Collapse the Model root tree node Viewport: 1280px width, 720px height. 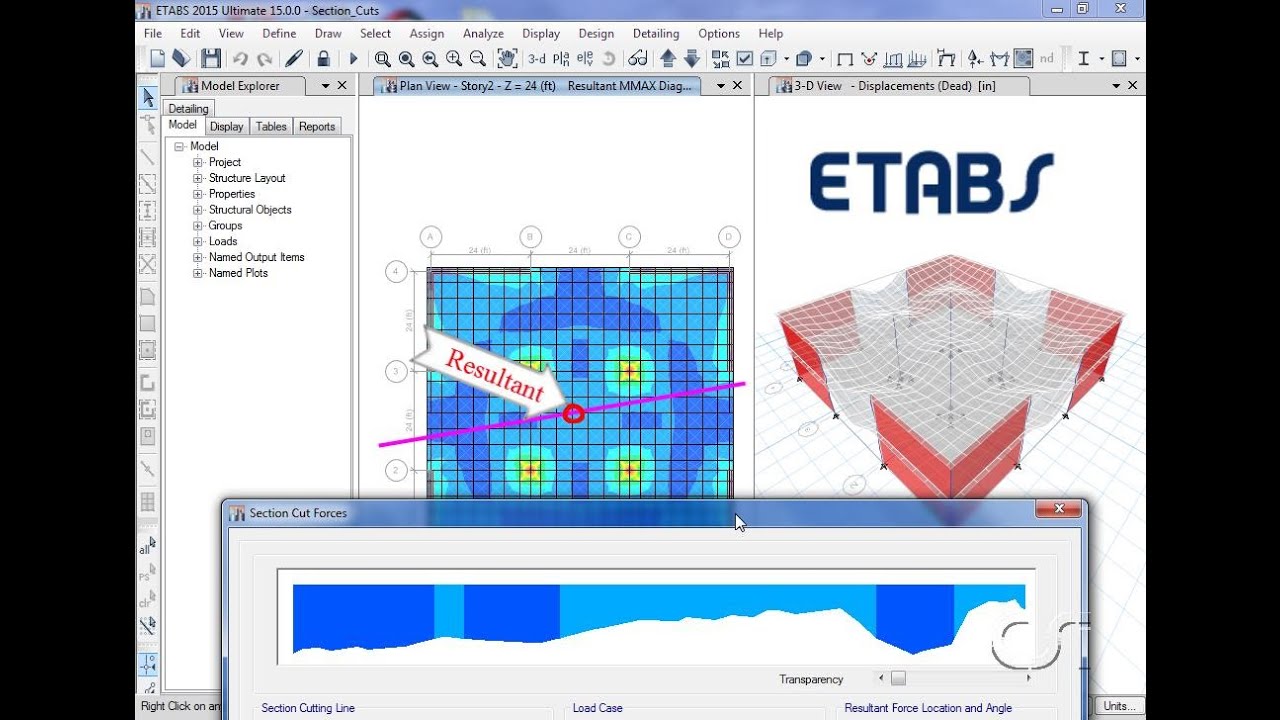click(180, 146)
